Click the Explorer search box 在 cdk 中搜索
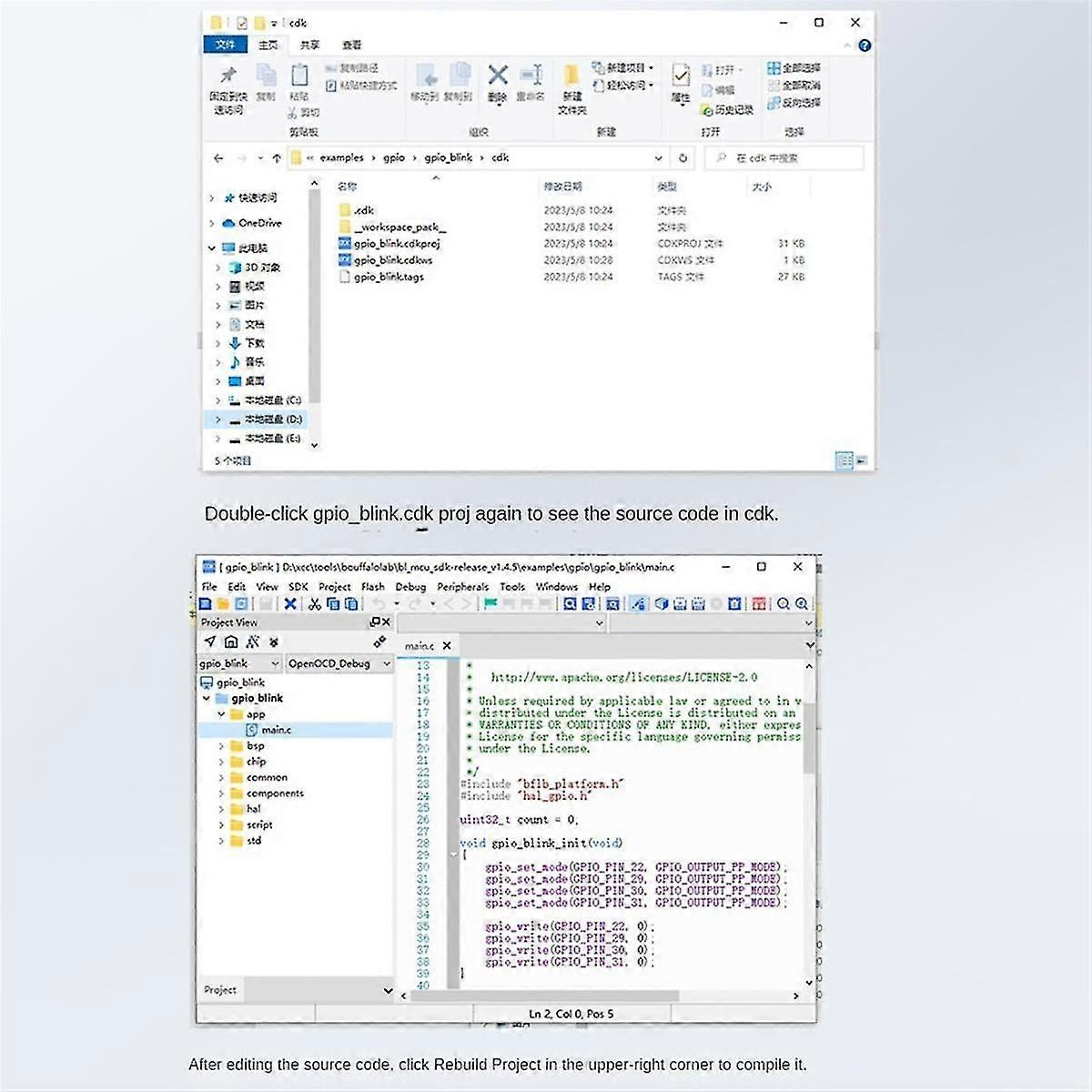 [784, 158]
